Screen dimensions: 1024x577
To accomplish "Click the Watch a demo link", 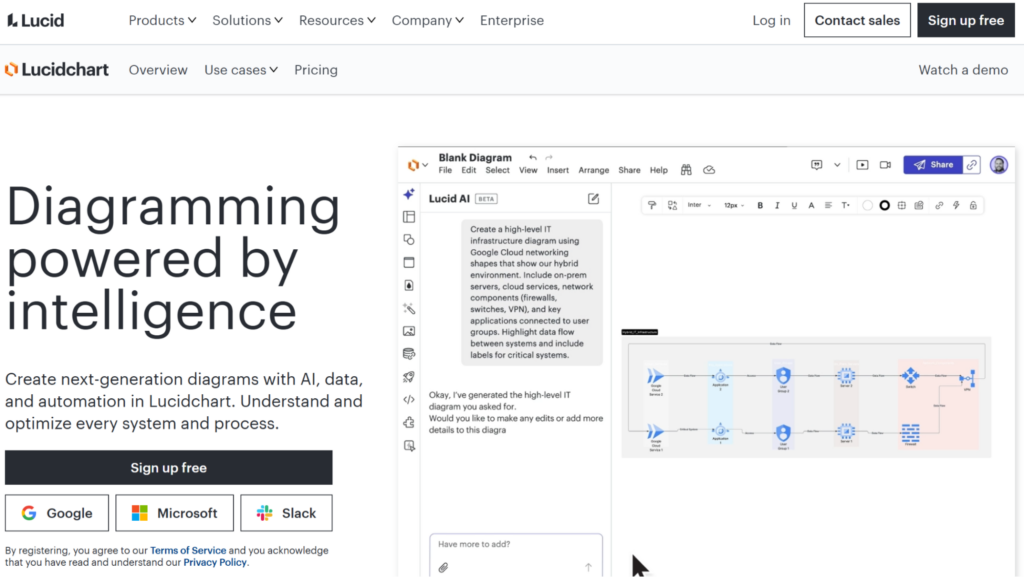I will (963, 70).
